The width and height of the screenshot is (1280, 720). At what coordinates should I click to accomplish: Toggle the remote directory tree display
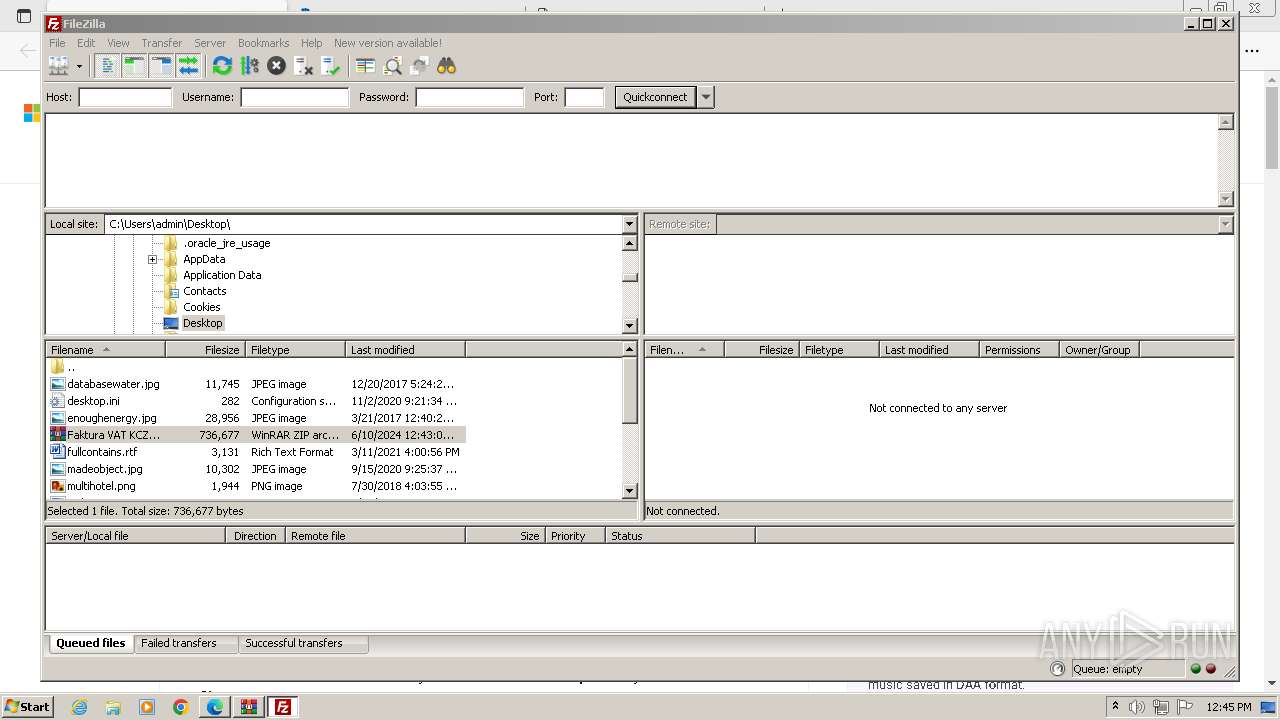(161, 66)
